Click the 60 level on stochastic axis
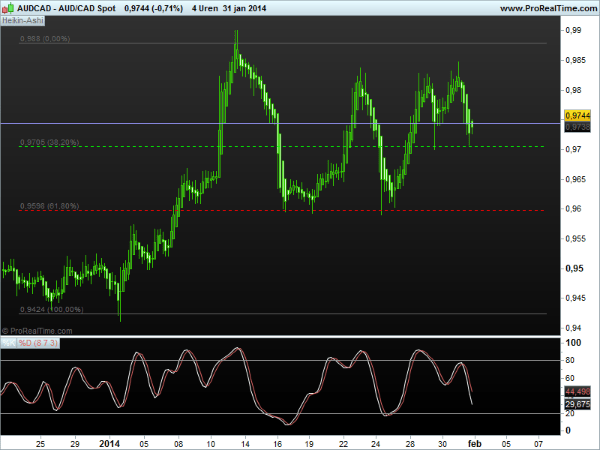 570,378
